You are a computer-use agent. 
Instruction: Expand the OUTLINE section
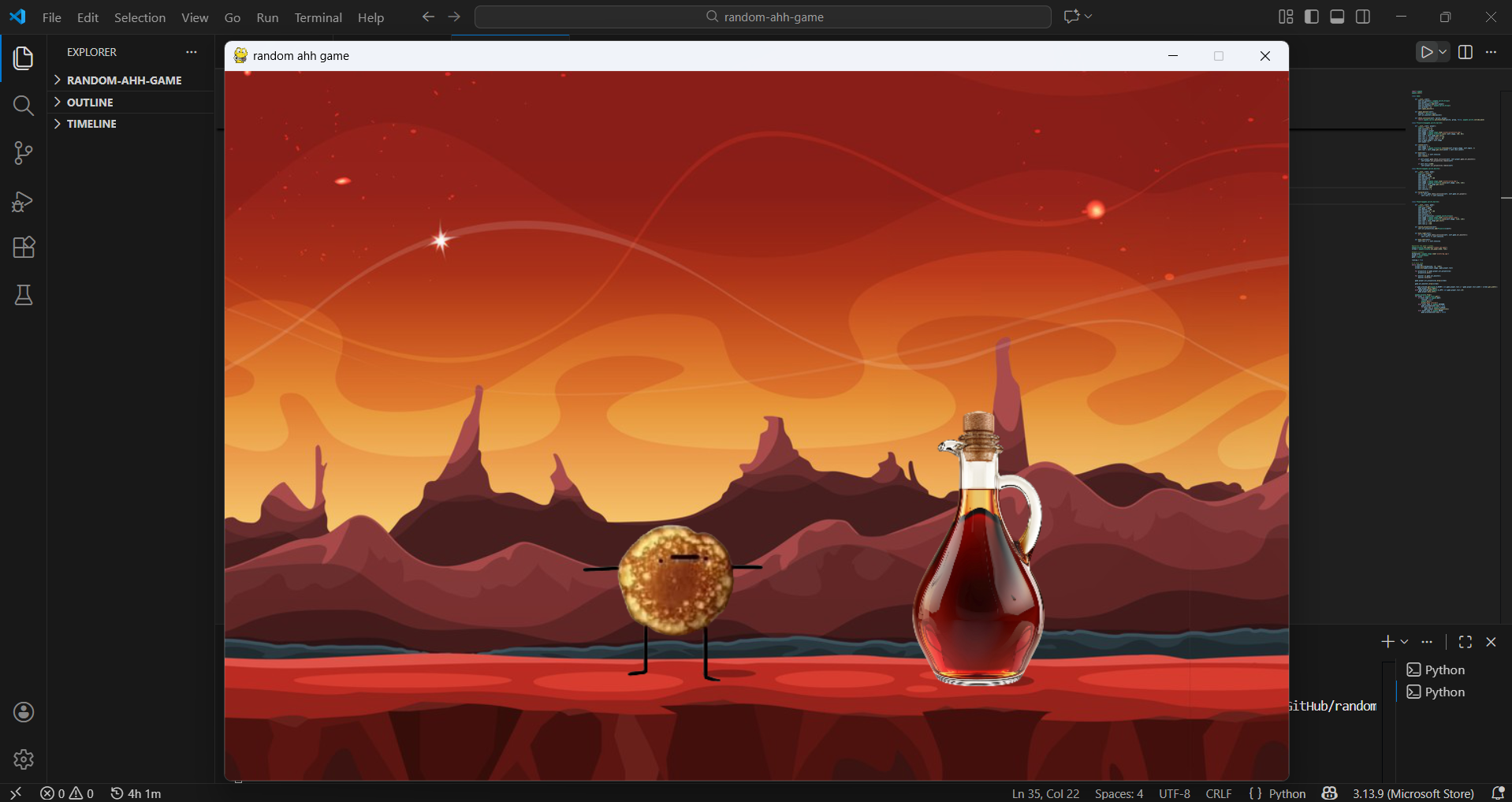tap(90, 103)
